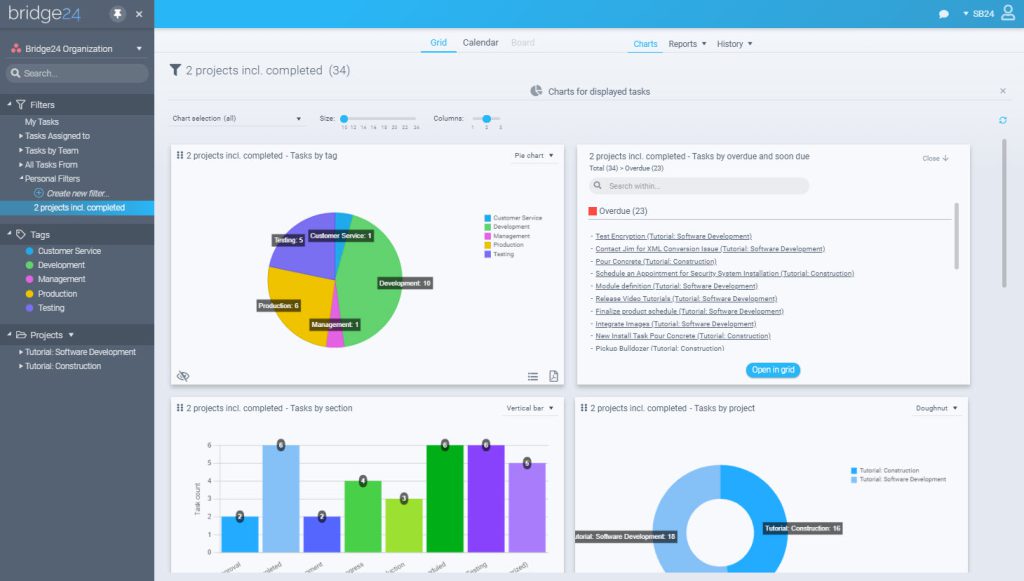Open the chat messages icon
The width and height of the screenshot is (1024, 581).
pyautogui.click(x=944, y=14)
